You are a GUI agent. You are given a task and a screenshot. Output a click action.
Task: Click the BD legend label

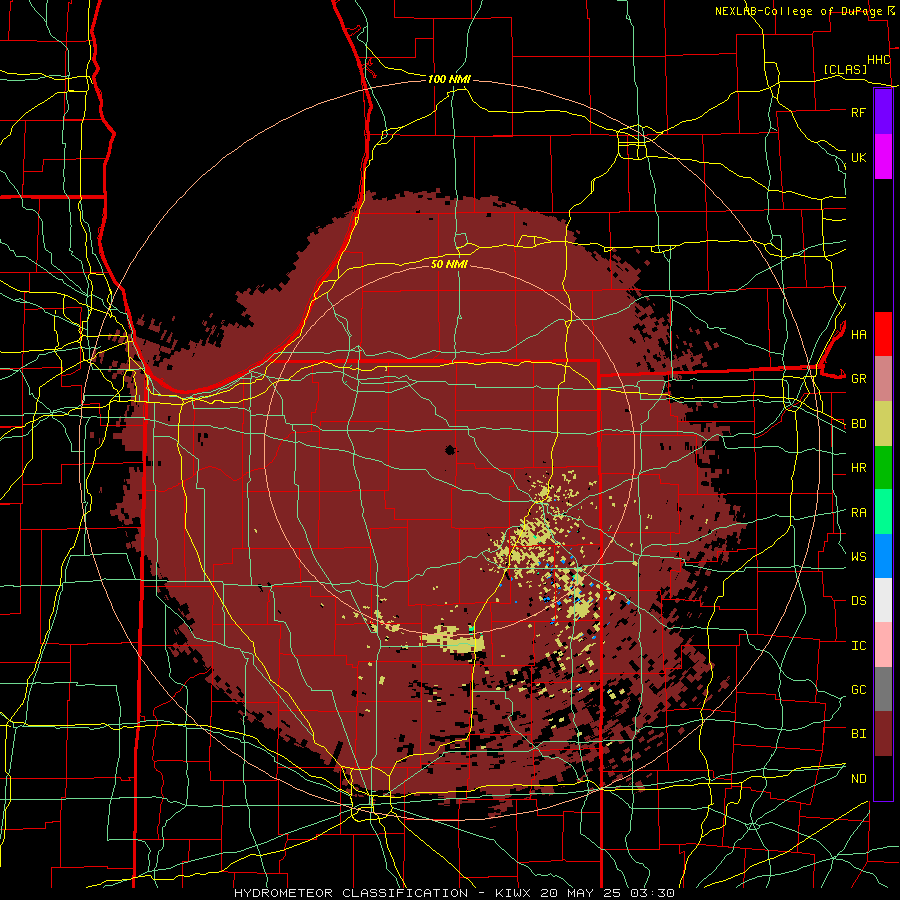(858, 424)
